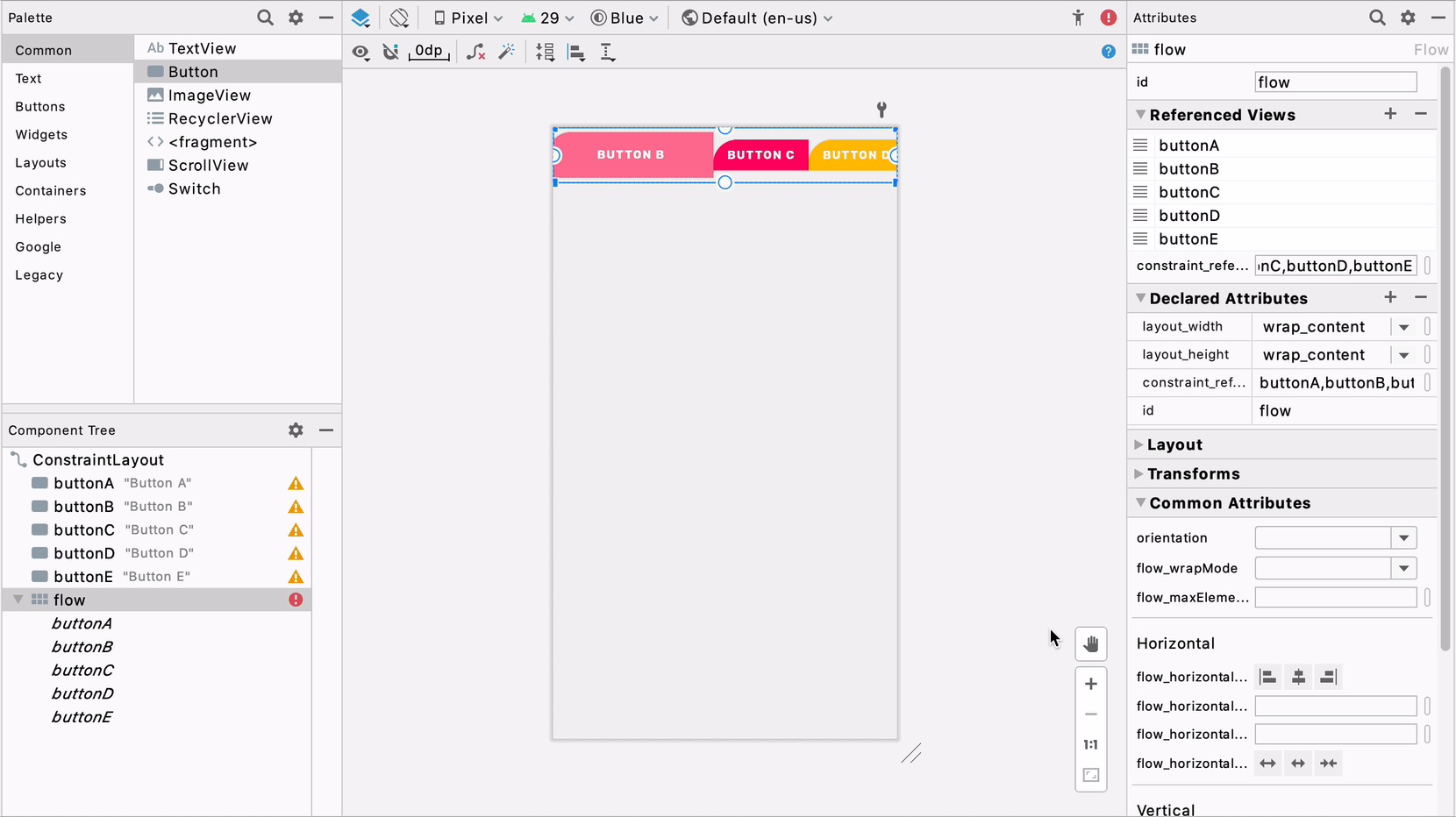
Task: Reset zoom to 1:1
Action: 1091,745
